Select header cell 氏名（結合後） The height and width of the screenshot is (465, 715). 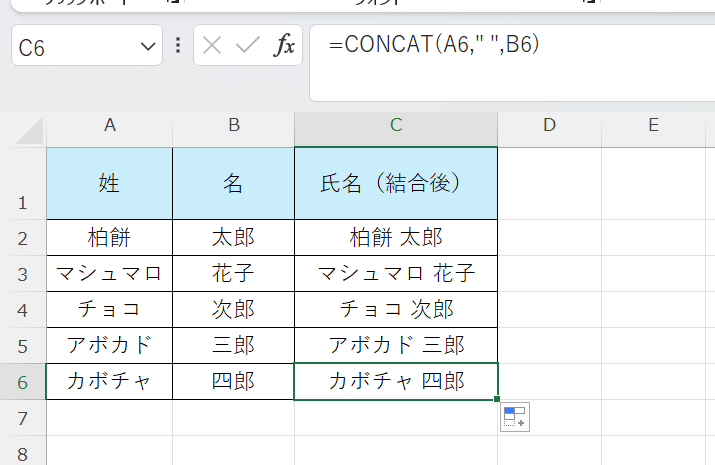click(396, 183)
